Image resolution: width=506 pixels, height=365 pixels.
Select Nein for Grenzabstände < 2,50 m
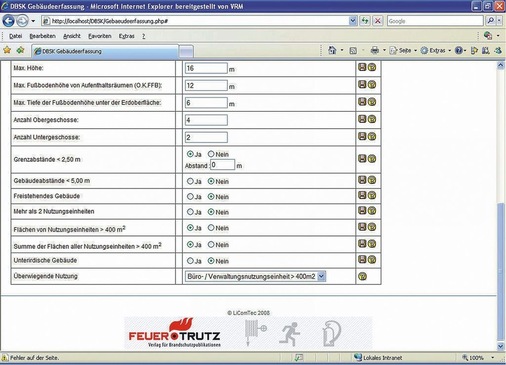[211, 154]
